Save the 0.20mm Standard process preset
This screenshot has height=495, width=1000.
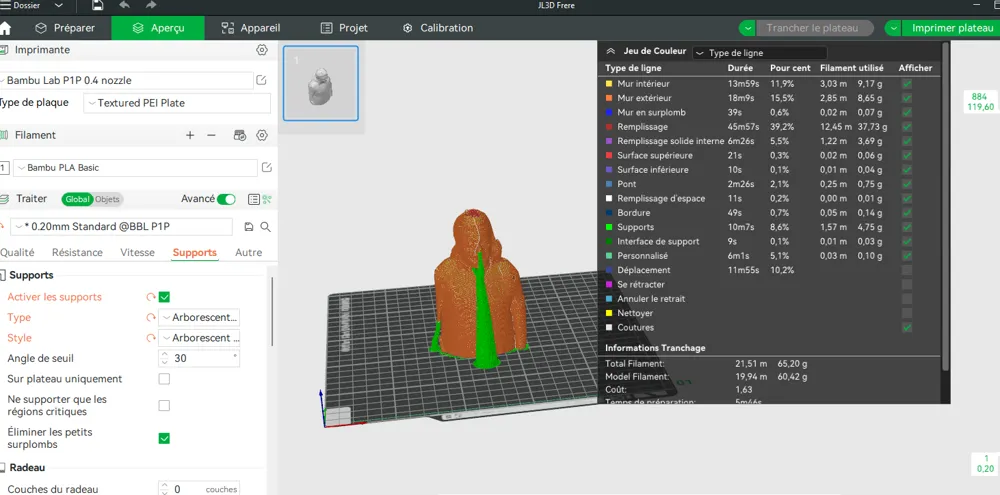[x=249, y=226]
